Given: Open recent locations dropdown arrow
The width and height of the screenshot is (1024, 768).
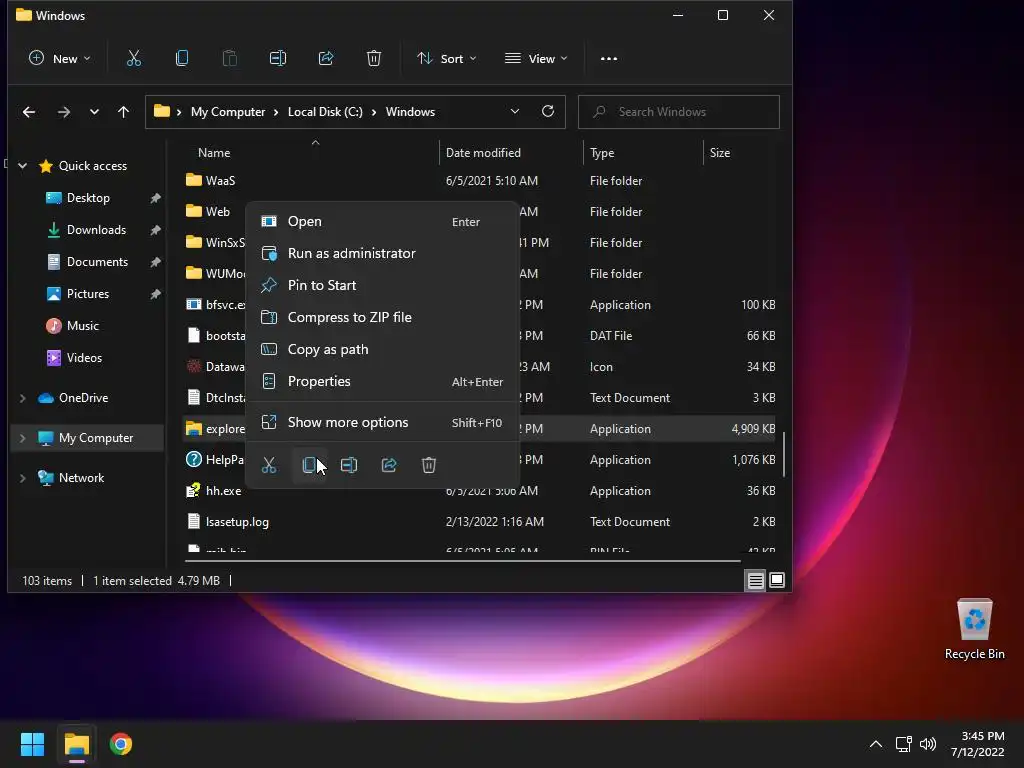Looking at the screenshot, I should 94,112.
